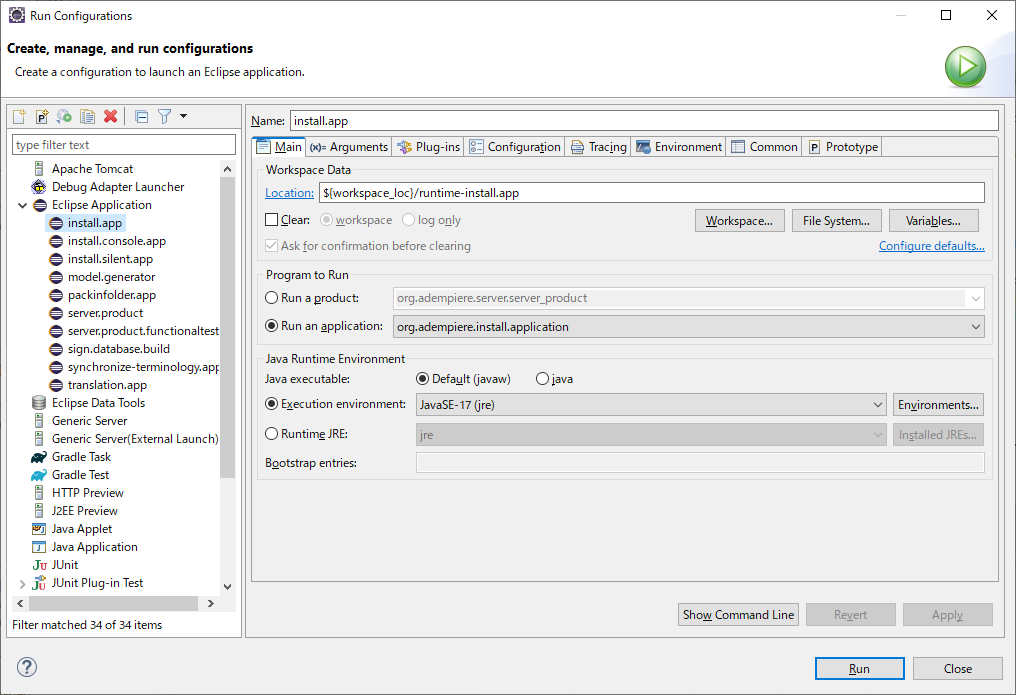This screenshot has width=1016, height=695.
Task: Select J2EE Preview configuration type
Action: (84, 511)
